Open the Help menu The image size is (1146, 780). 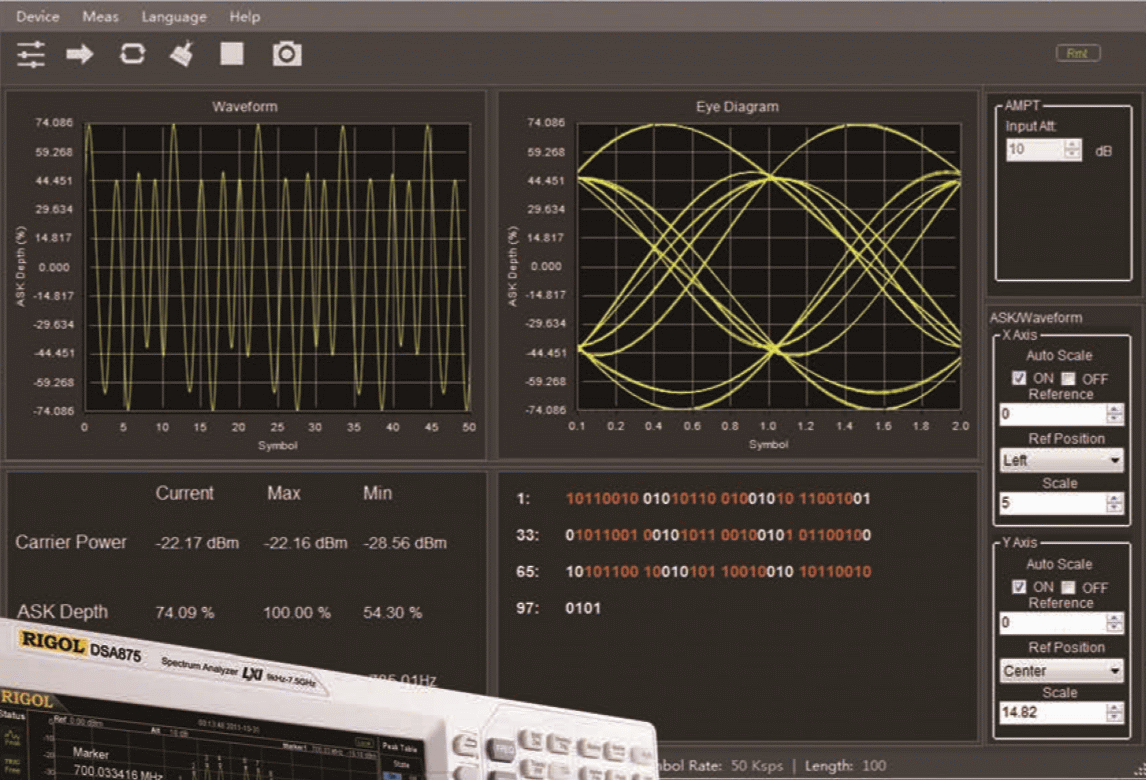(245, 16)
